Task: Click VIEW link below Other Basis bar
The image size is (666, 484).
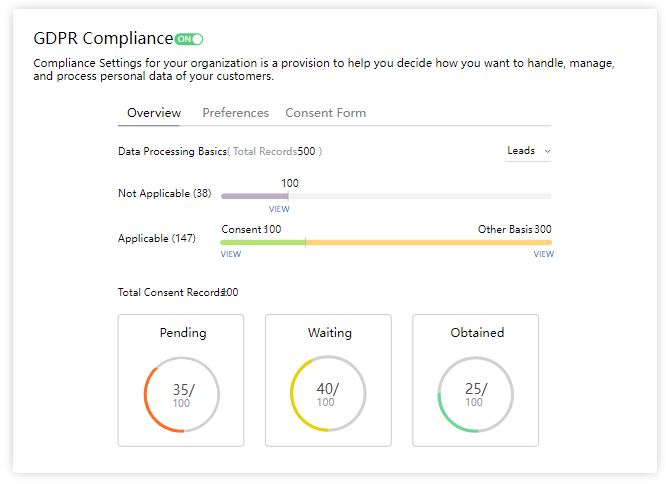Action: pyautogui.click(x=543, y=254)
